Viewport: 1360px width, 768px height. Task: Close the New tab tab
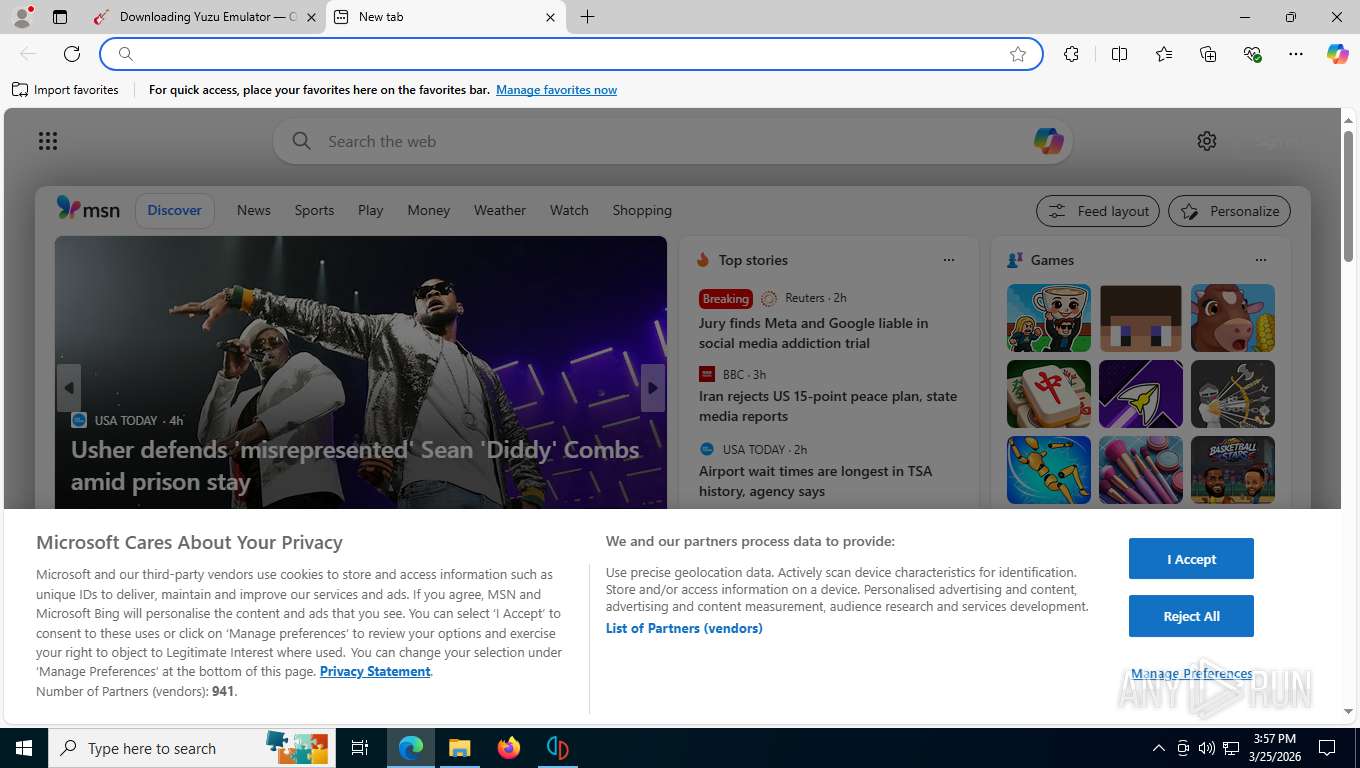pos(551,17)
